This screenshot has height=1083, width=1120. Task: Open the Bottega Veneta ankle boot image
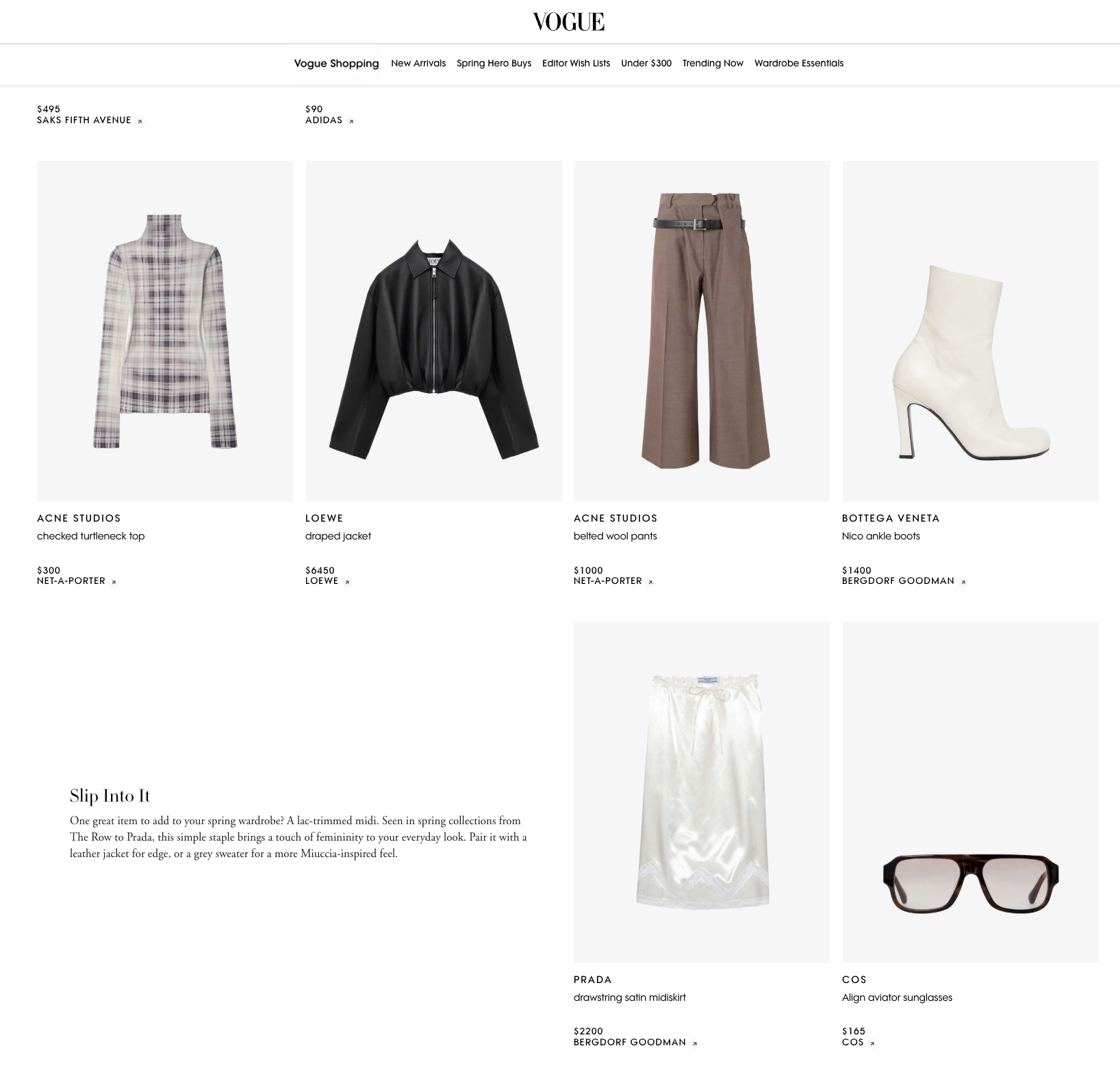971,331
